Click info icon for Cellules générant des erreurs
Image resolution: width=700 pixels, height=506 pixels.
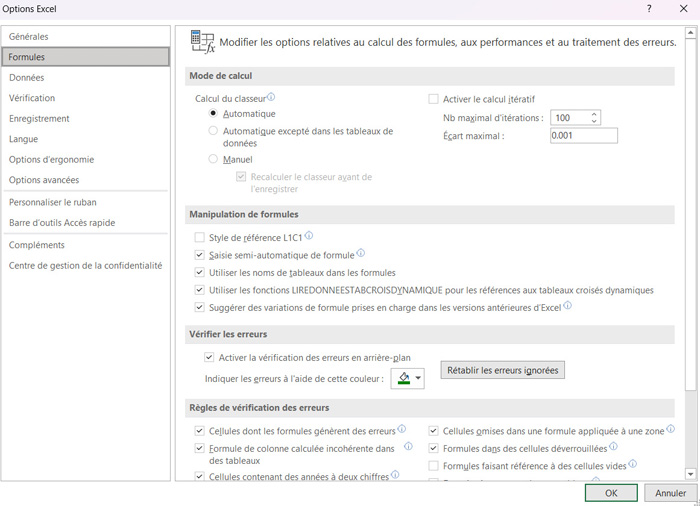point(402,430)
